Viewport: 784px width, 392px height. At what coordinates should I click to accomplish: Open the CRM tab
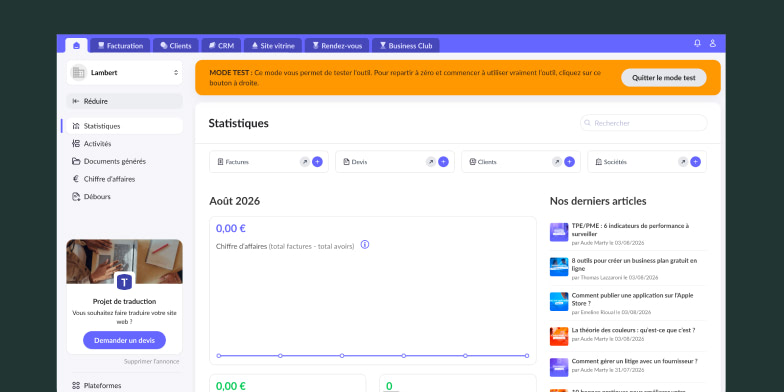click(221, 46)
